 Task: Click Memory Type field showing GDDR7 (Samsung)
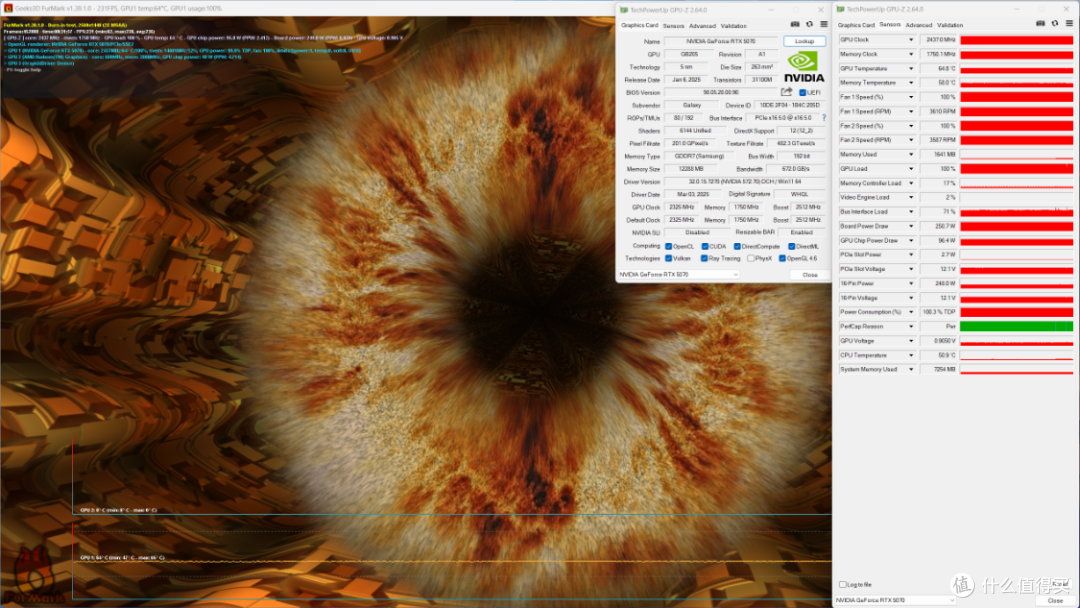click(x=699, y=156)
